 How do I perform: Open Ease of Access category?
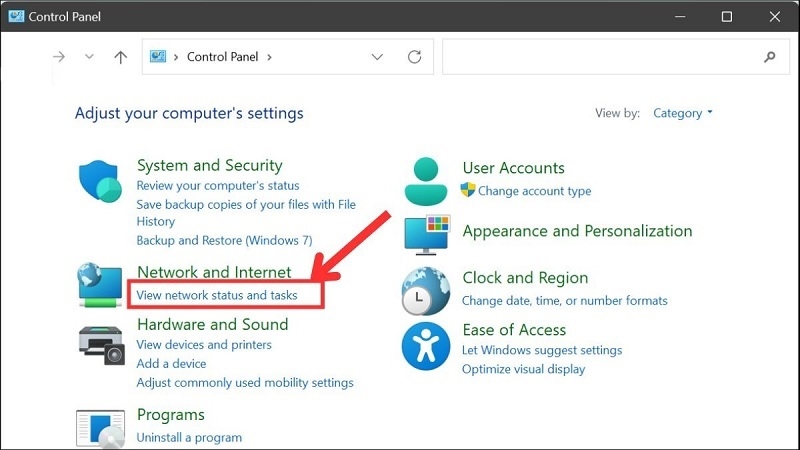tap(514, 330)
